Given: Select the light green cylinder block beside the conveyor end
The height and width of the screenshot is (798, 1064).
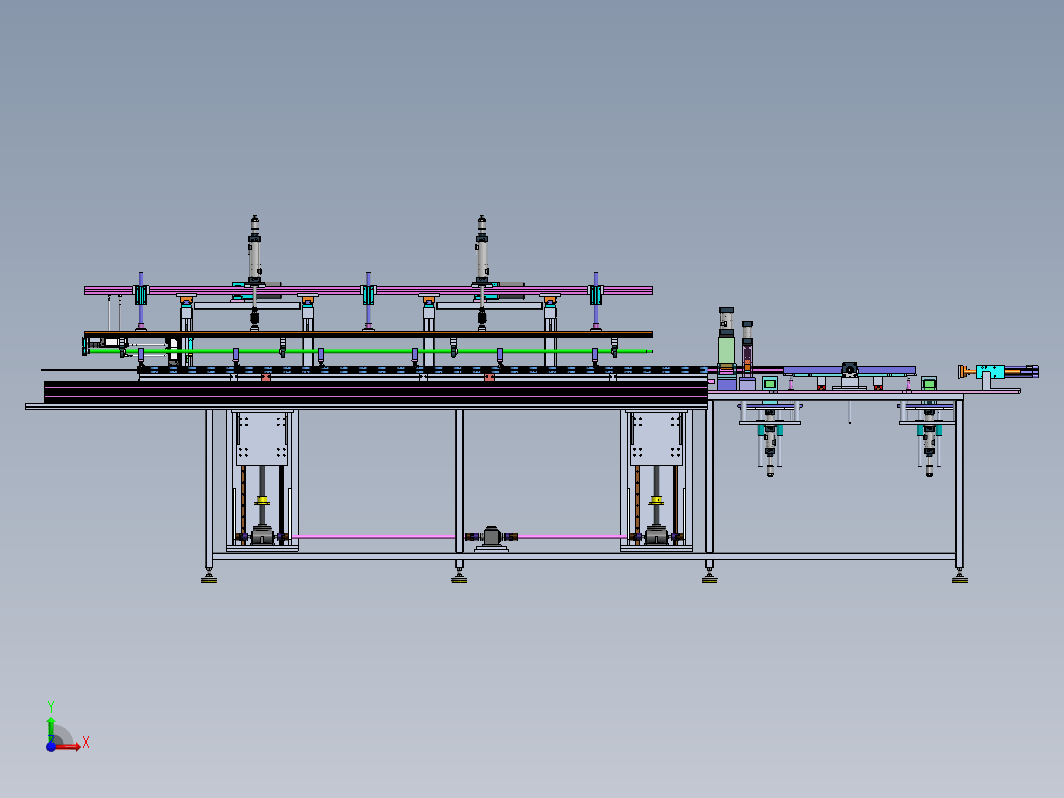Looking at the screenshot, I should (x=726, y=350).
